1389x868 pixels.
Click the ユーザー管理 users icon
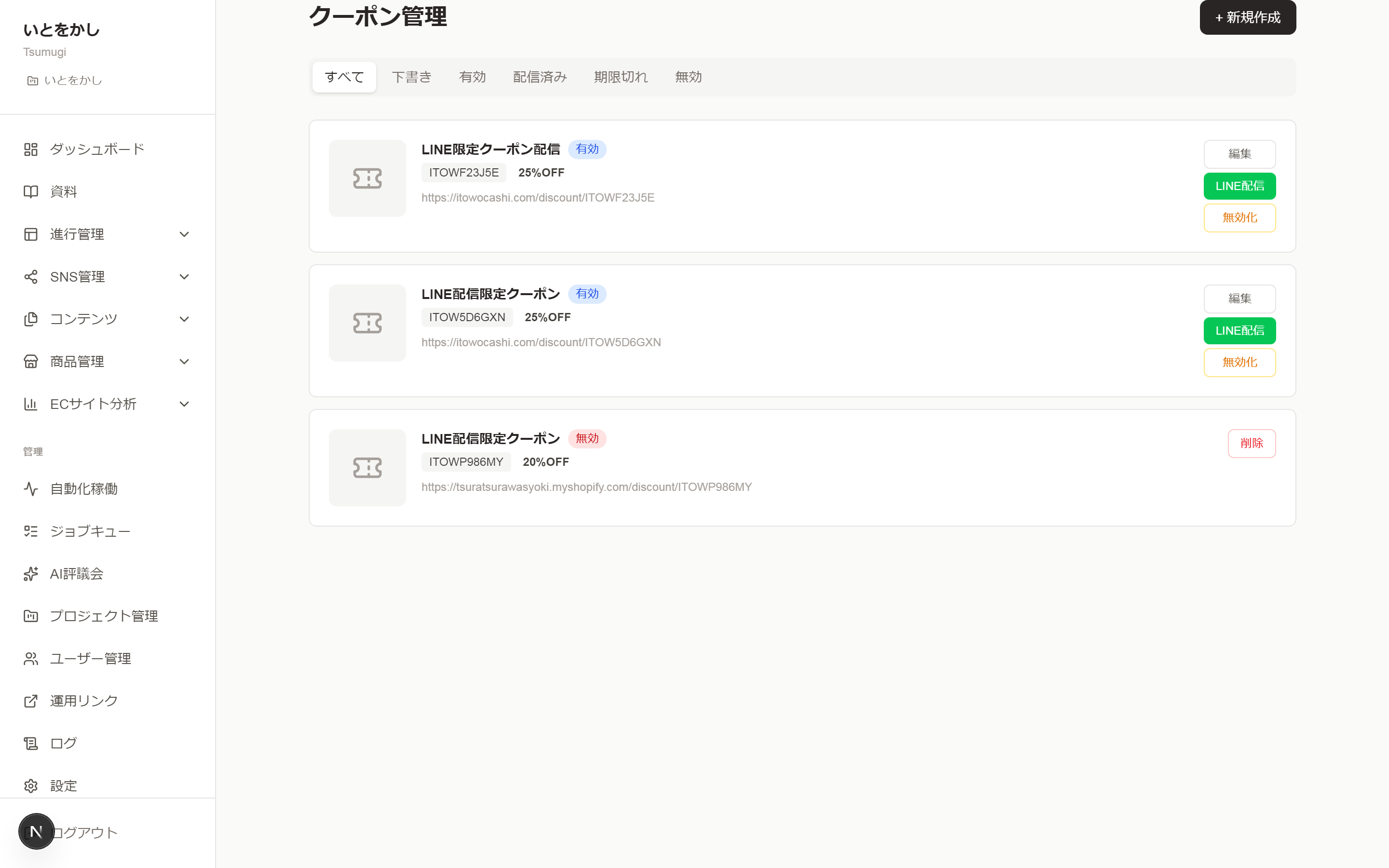coord(30,659)
